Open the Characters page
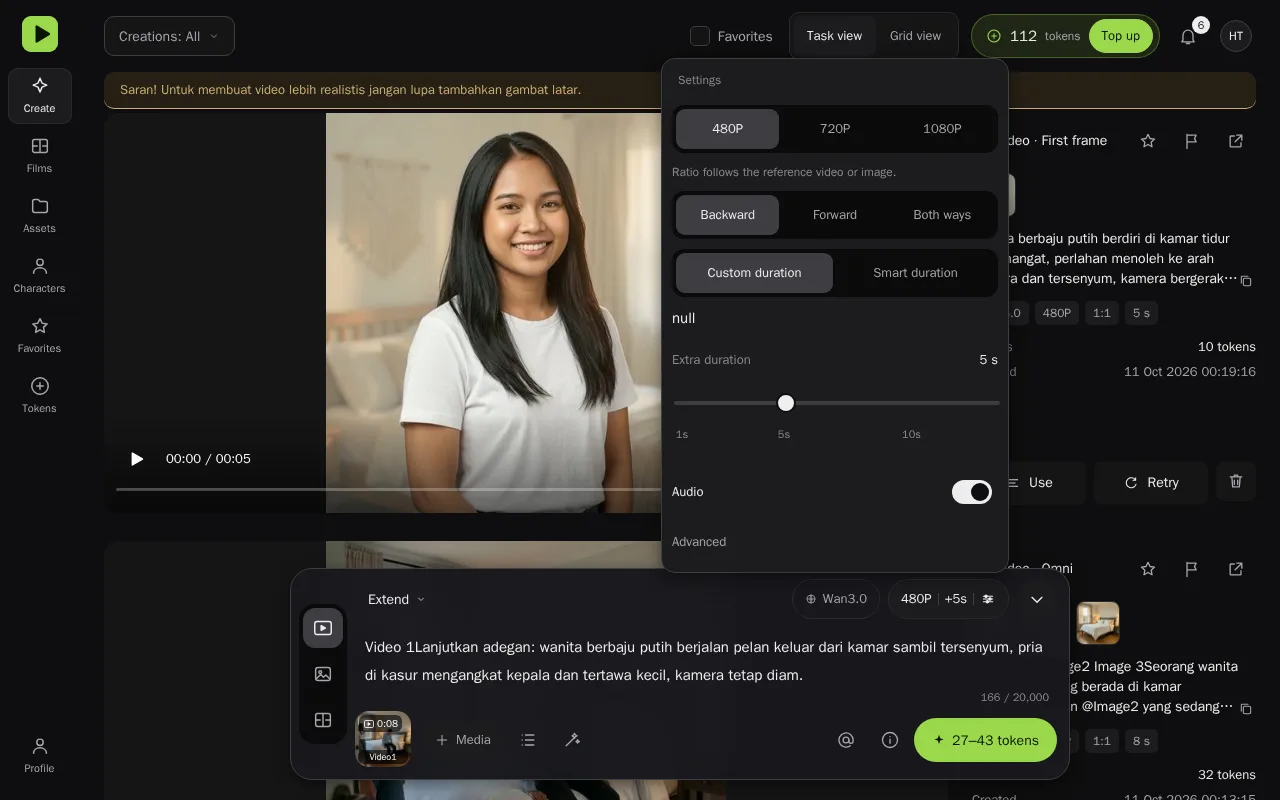Viewport: 1280px width, 800px height. pyautogui.click(x=40, y=276)
